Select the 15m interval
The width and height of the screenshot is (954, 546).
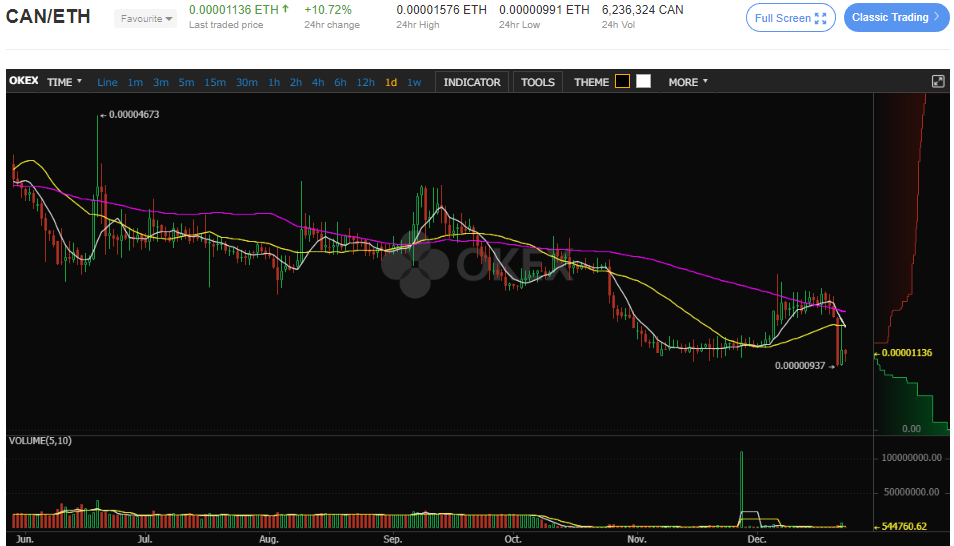point(215,82)
